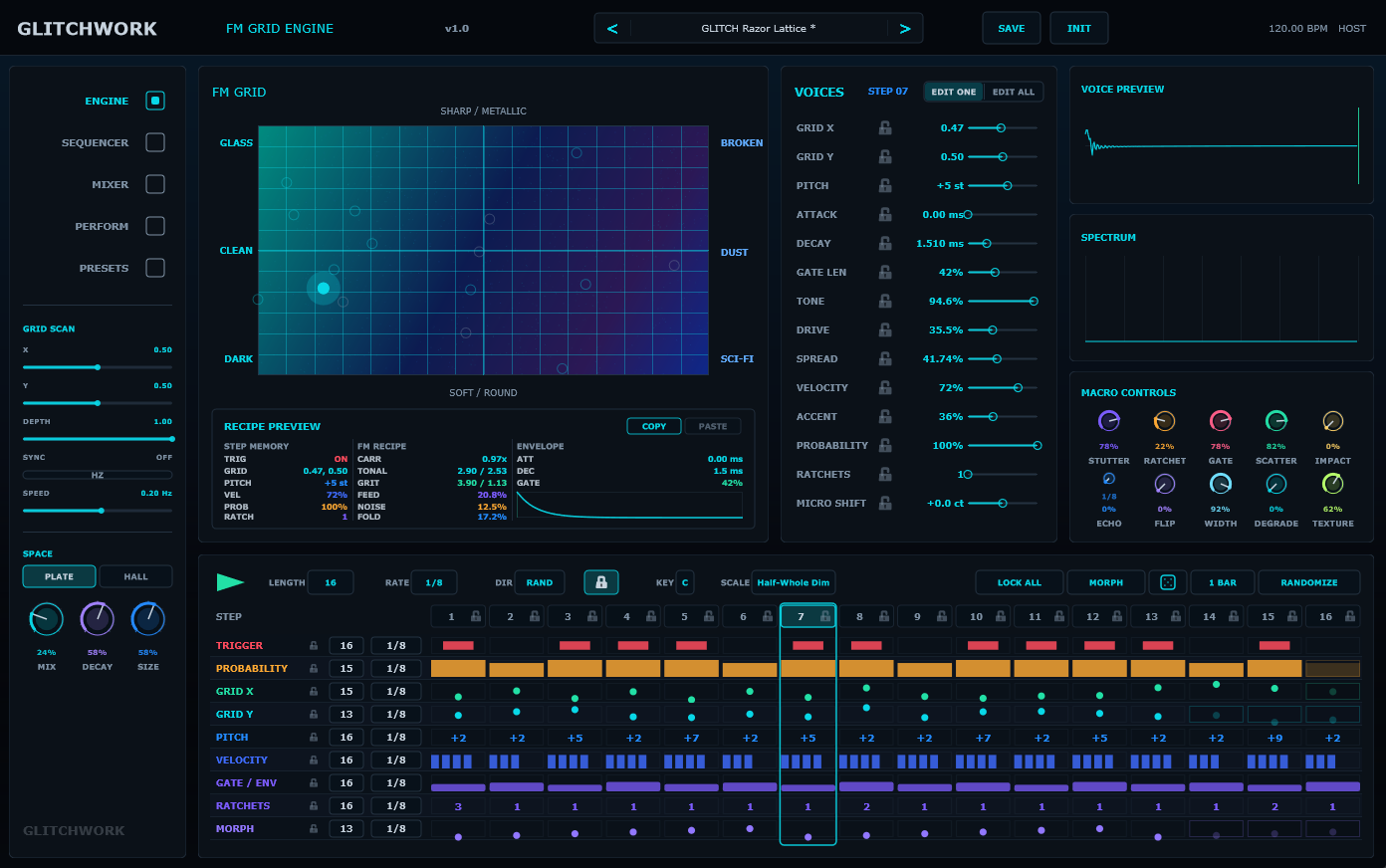This screenshot has height=868, width=1386.
Task: Toggle the padlock button next to RAND
Action: [x=600, y=582]
